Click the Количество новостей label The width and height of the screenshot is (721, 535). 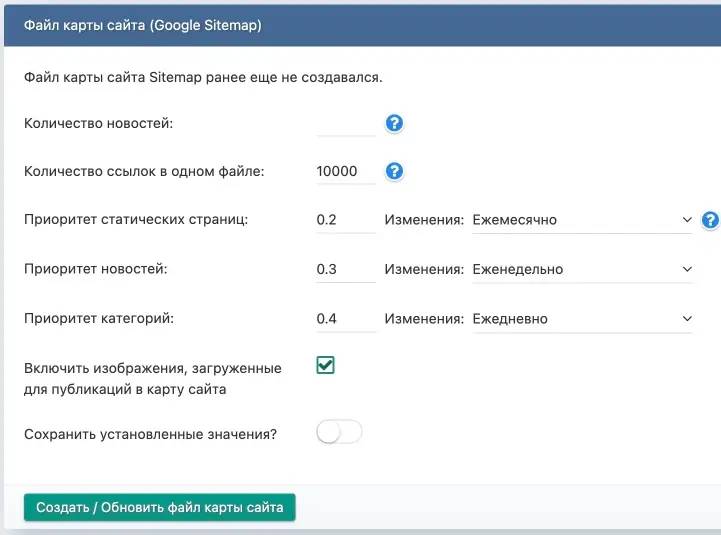click(x=98, y=123)
